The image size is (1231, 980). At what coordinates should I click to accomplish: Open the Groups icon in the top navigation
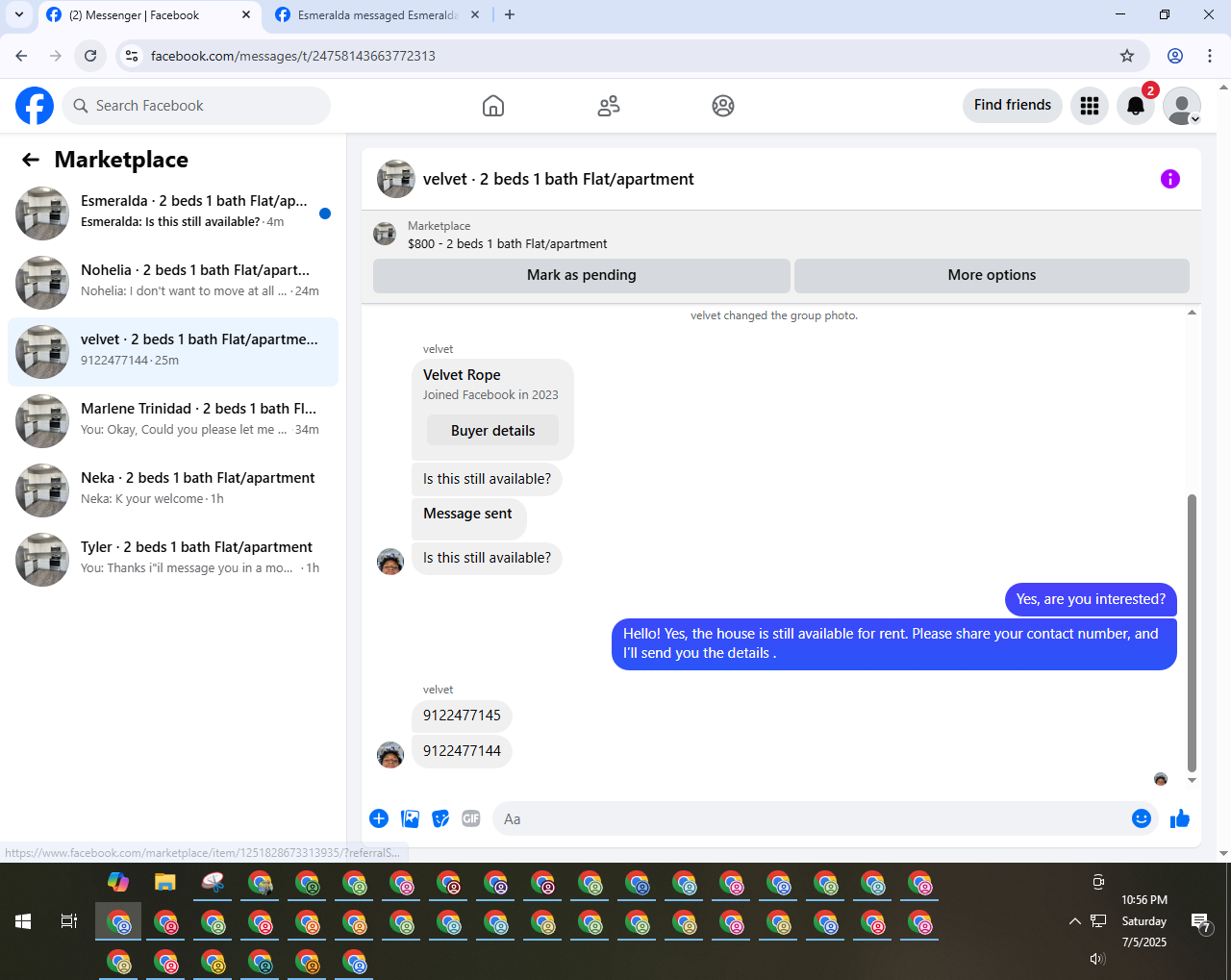(723, 106)
